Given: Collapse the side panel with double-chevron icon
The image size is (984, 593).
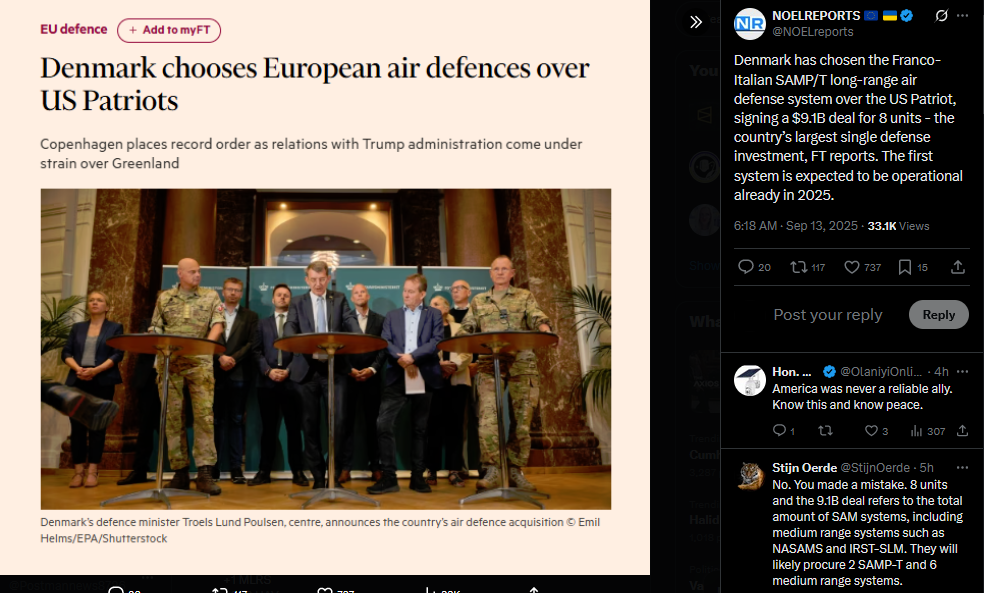Looking at the screenshot, I should point(696,23).
